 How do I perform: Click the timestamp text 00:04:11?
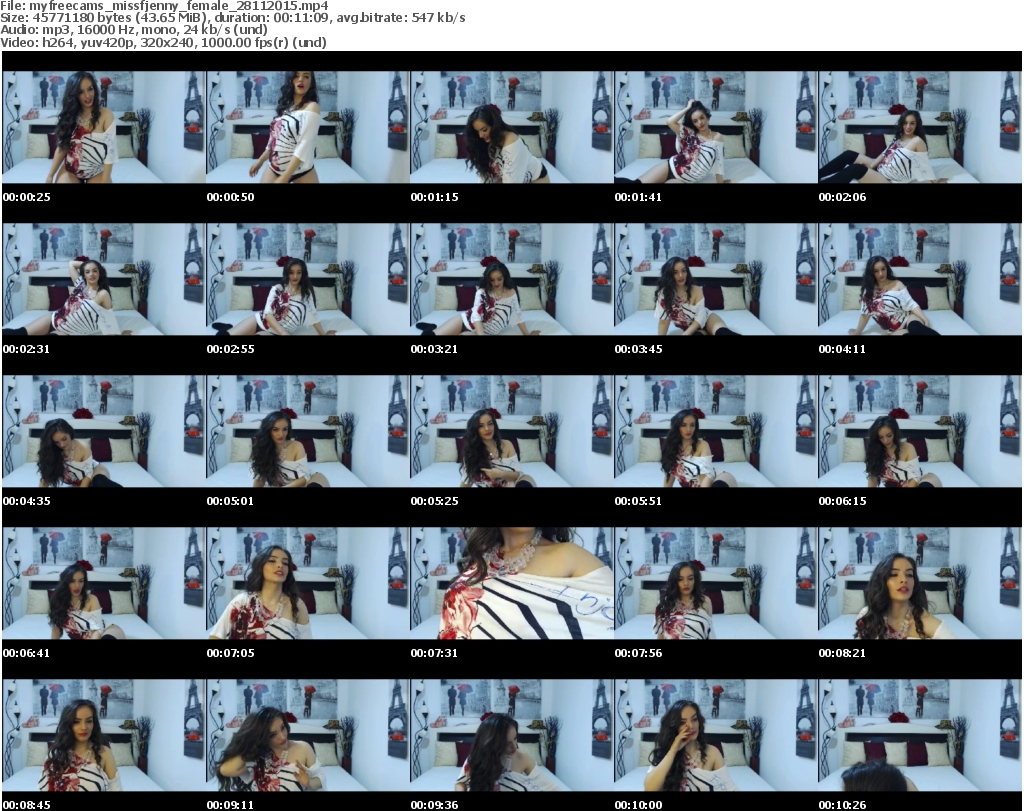tap(842, 349)
